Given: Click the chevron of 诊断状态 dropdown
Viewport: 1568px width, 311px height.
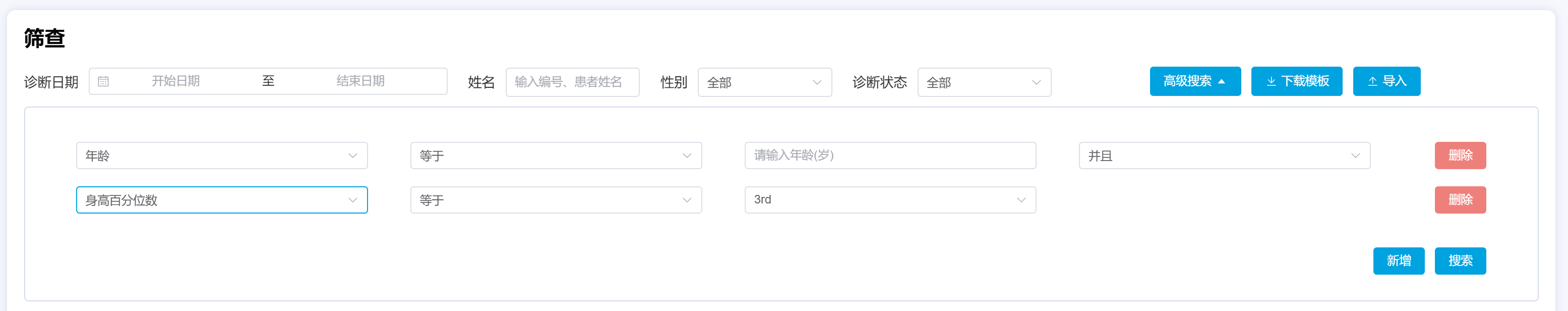Looking at the screenshot, I should [1036, 82].
